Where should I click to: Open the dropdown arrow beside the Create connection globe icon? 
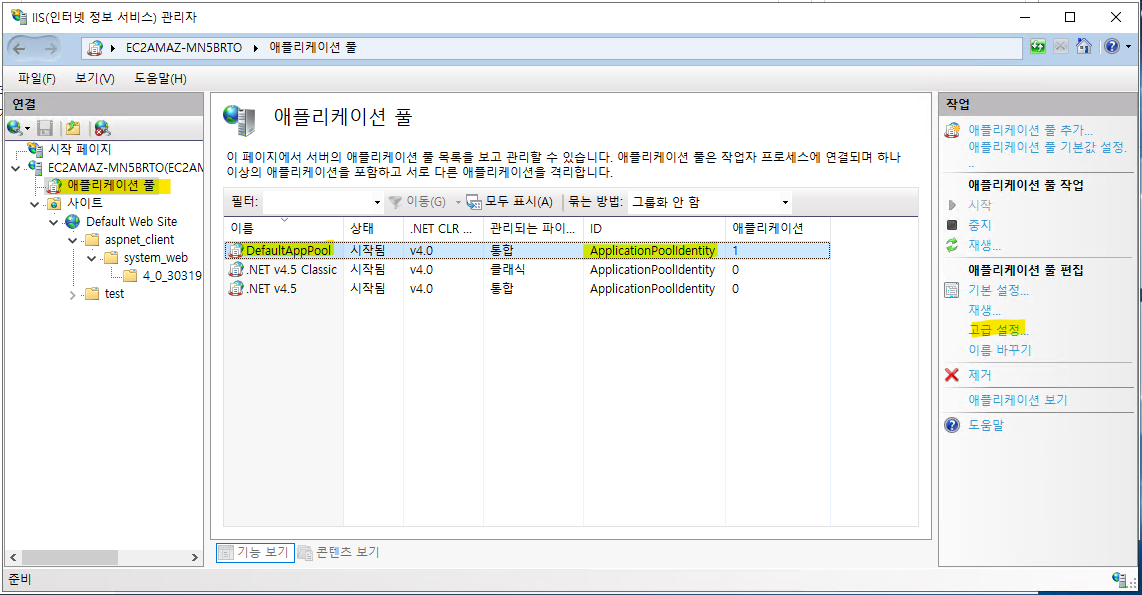tap(28, 129)
